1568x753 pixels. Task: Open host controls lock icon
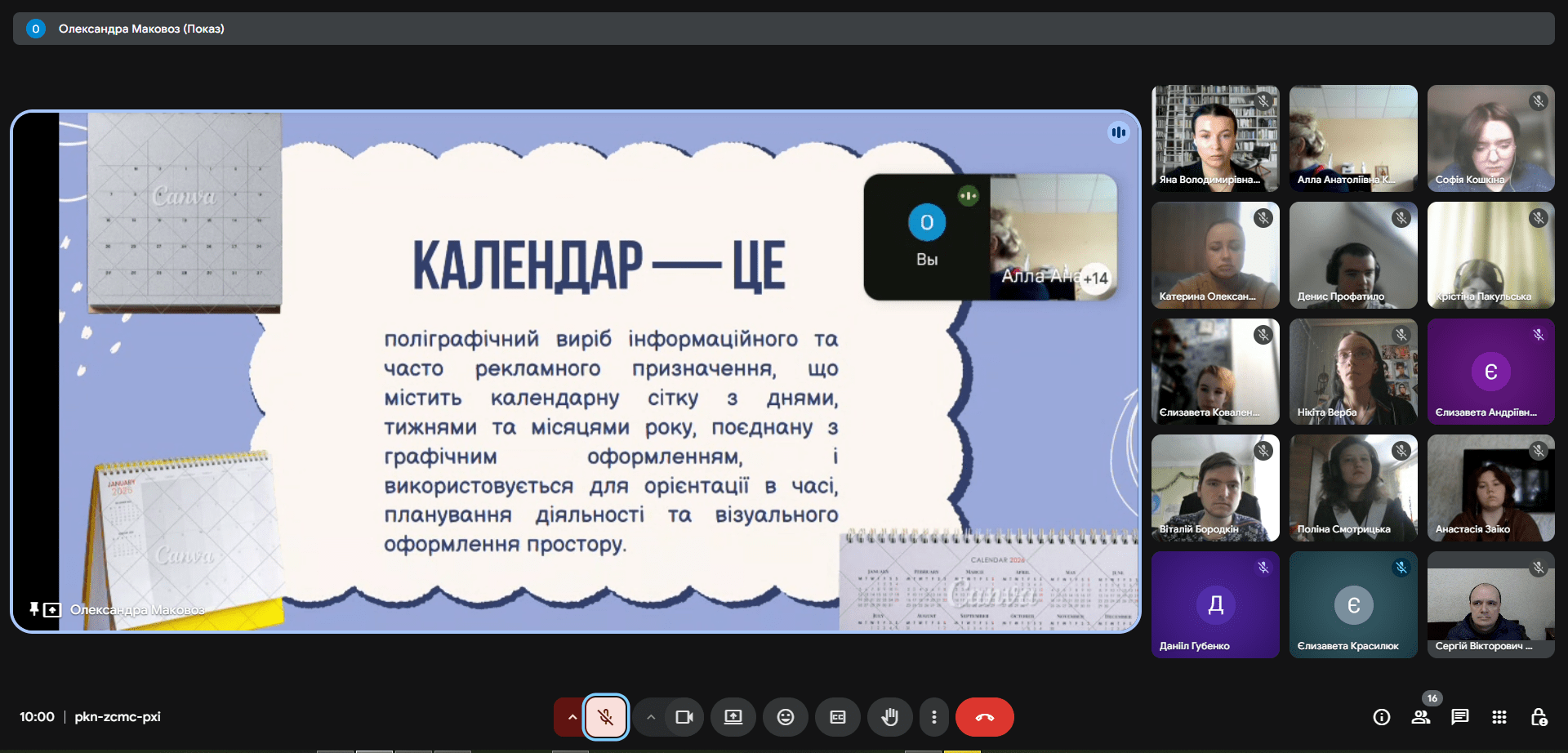click(x=1538, y=717)
